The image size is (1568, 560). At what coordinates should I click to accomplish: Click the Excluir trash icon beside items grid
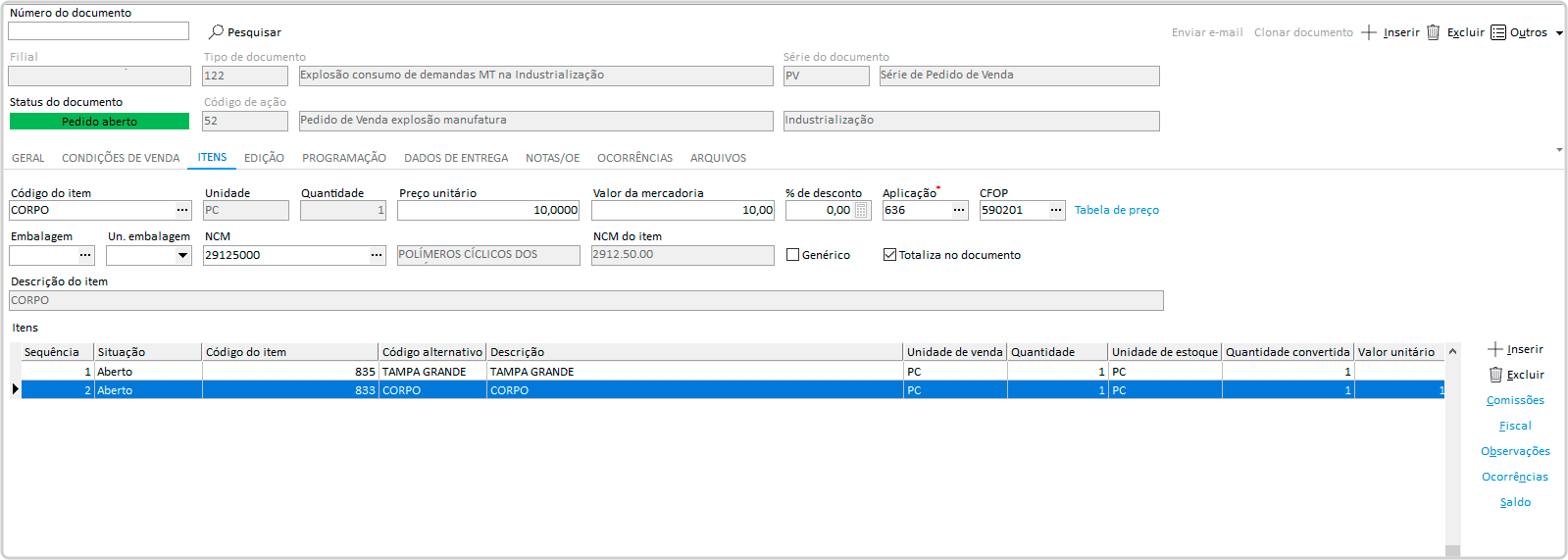(1495, 375)
